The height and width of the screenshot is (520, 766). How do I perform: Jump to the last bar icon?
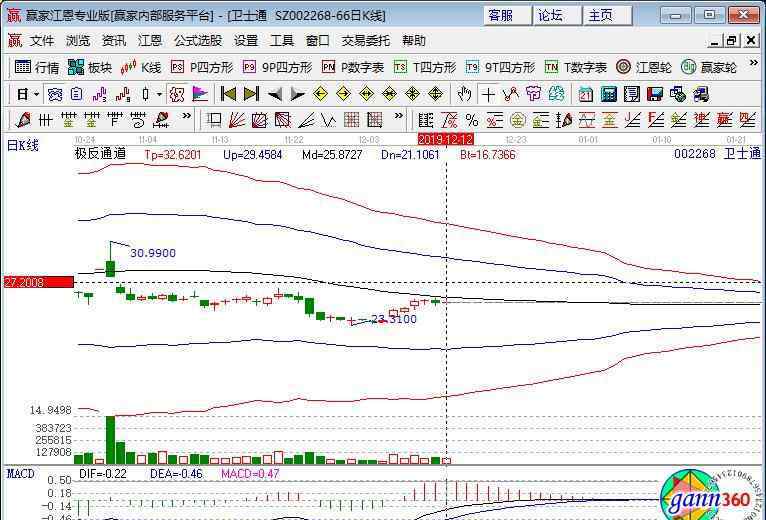pos(251,94)
